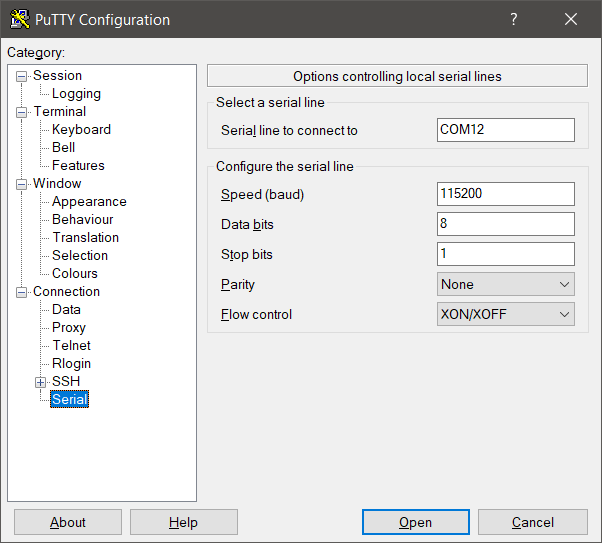Collapse the Terminal tree node
602x543 pixels.
point(21,113)
